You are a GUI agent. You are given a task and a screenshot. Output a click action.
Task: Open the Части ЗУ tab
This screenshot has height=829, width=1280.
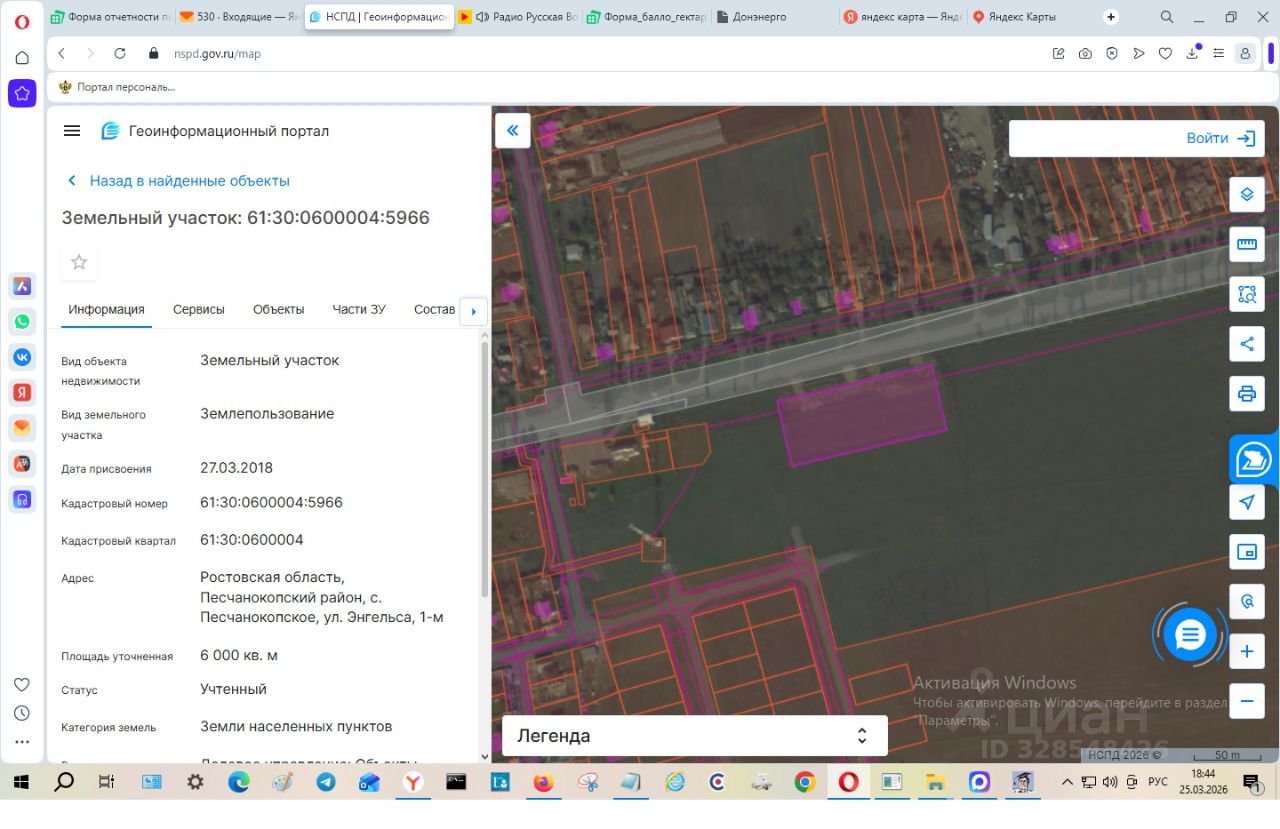358,309
